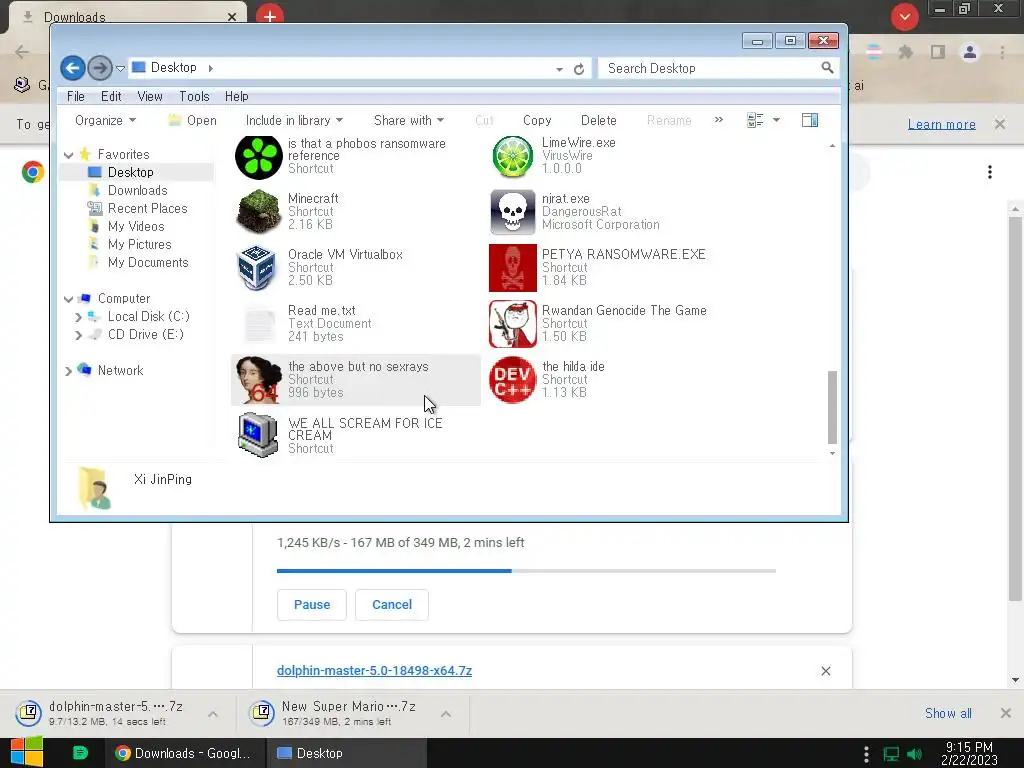
Task: Select the njrat.exe skull icon
Action: click(x=513, y=212)
